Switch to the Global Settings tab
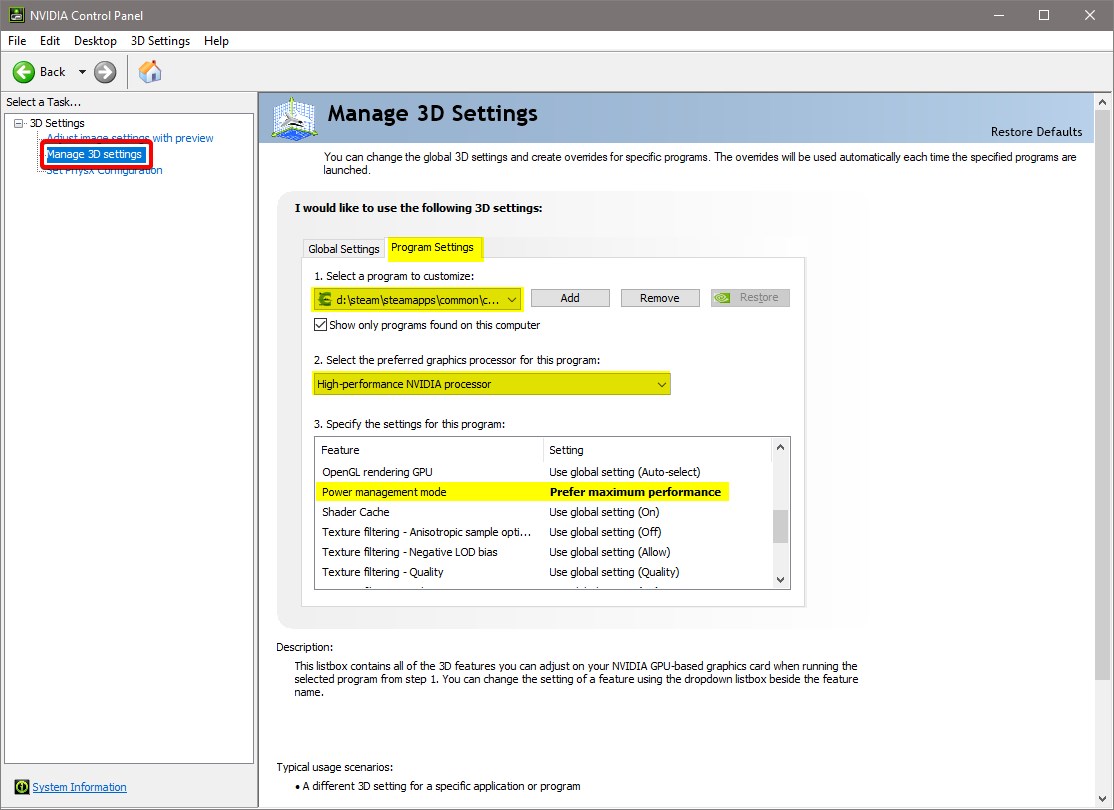This screenshot has width=1114, height=810. [344, 249]
